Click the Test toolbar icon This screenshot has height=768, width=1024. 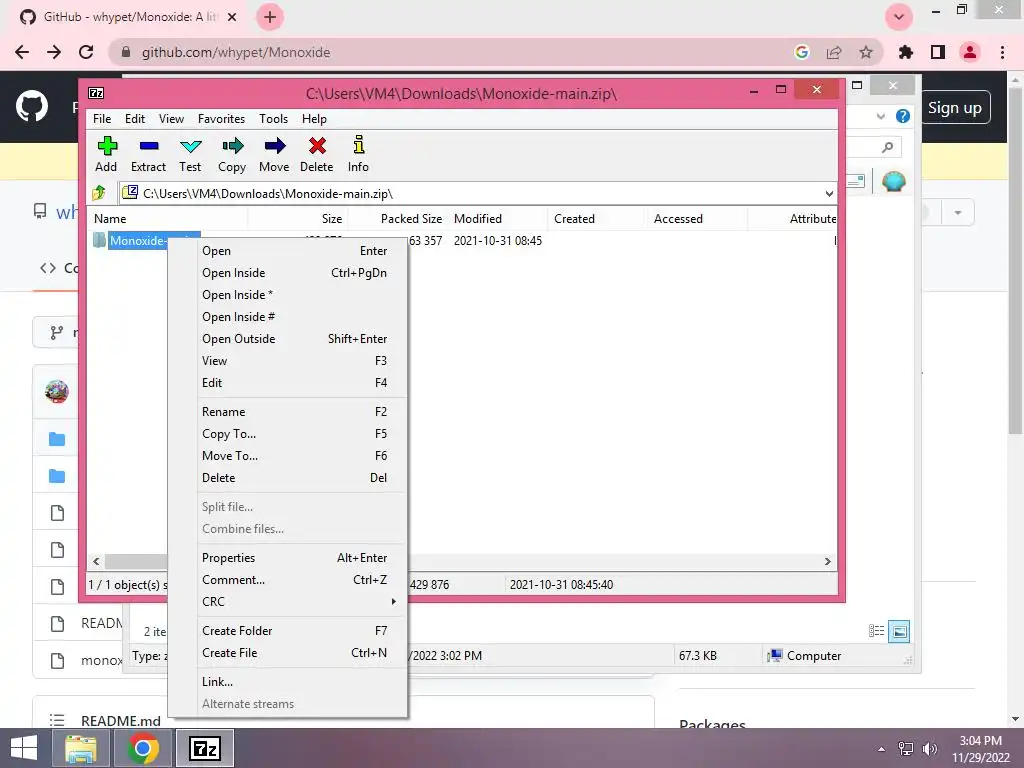coord(190,146)
